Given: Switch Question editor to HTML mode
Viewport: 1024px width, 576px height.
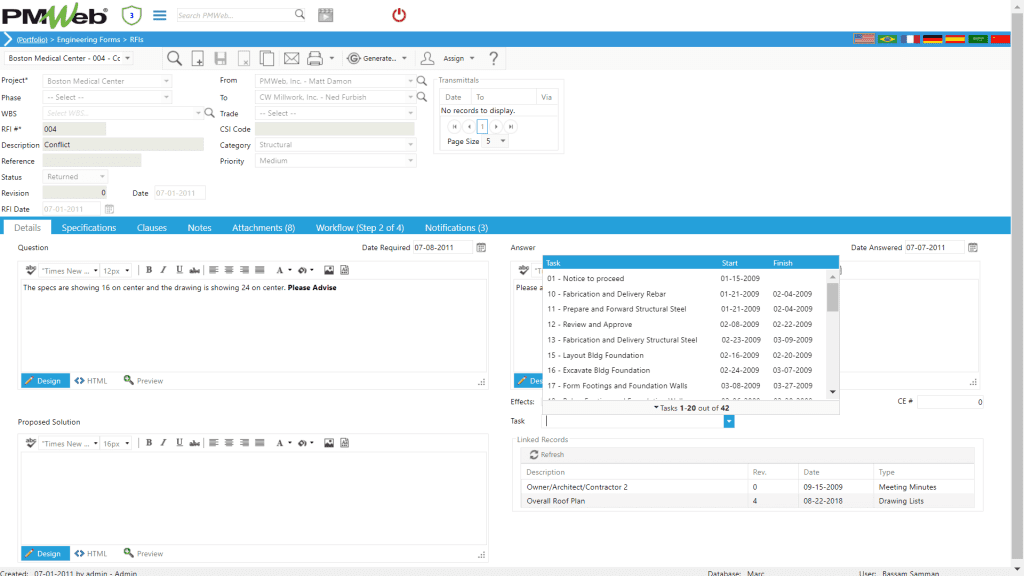Looking at the screenshot, I should click(91, 381).
